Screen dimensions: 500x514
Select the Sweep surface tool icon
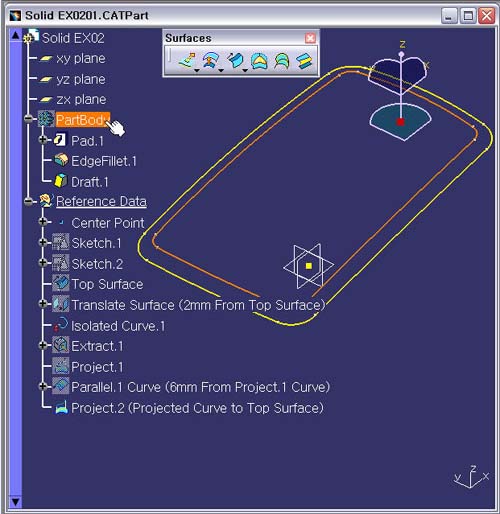coord(235,60)
